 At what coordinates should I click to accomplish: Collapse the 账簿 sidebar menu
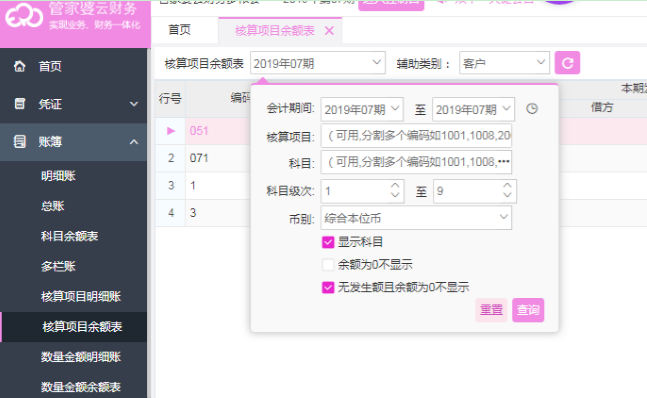click(x=134, y=142)
